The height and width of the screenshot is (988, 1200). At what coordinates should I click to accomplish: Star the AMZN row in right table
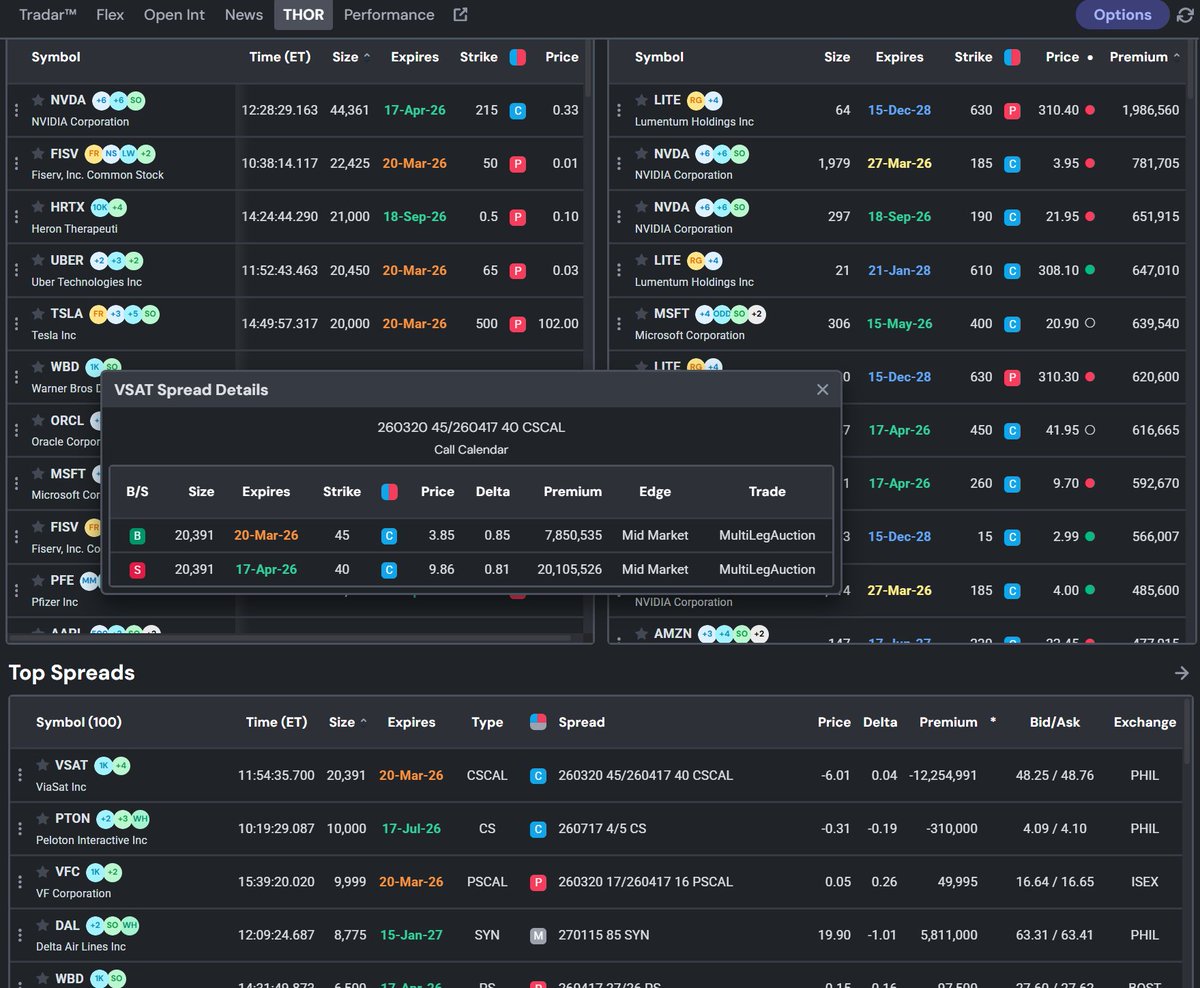pos(641,633)
